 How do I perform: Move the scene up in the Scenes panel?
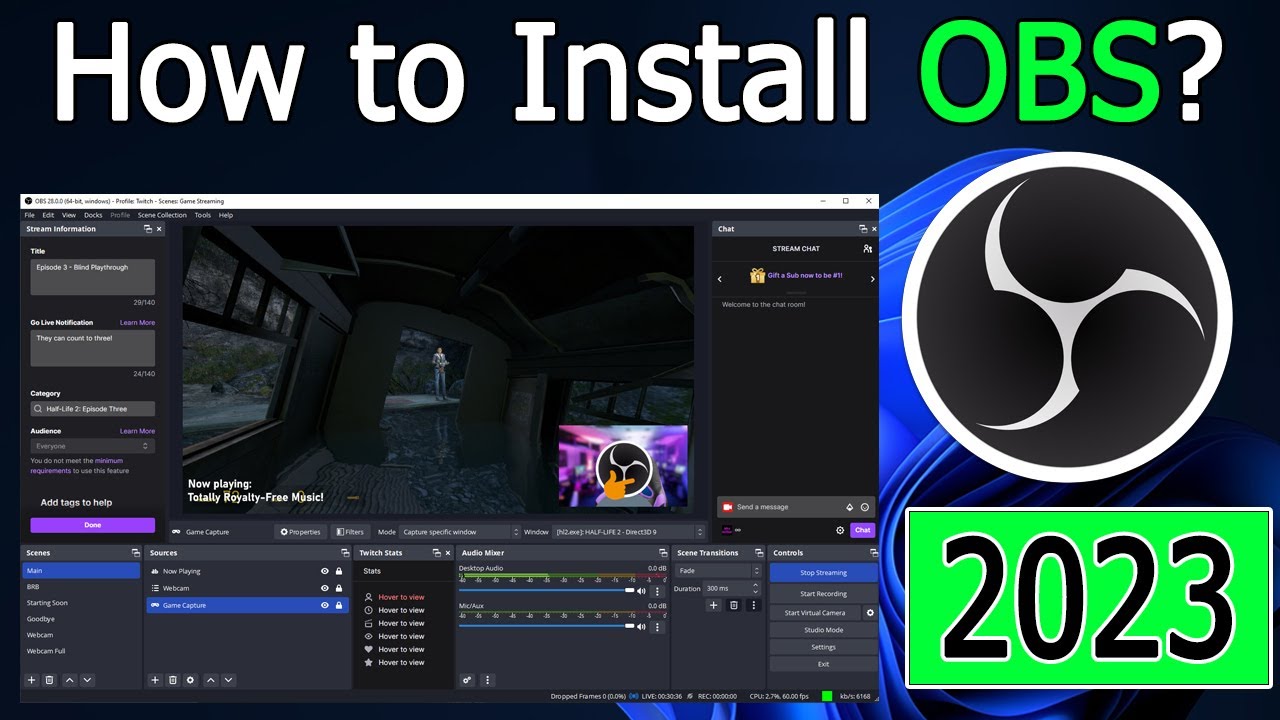tap(69, 680)
